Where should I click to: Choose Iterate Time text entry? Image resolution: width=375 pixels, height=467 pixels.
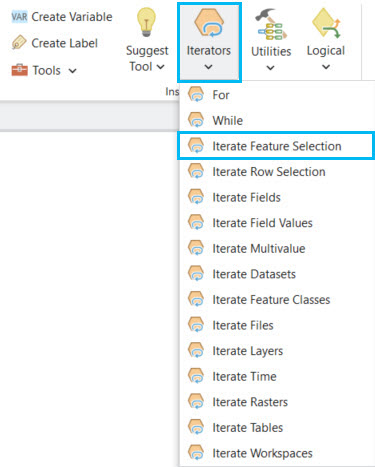[x=245, y=377]
